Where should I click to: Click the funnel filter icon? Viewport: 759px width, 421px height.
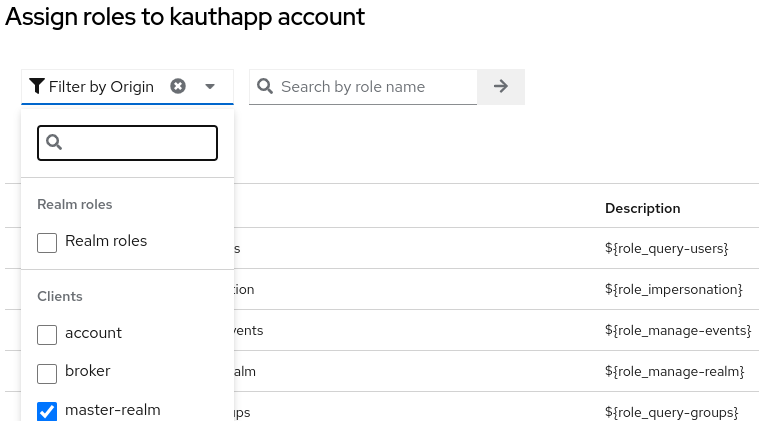37,86
